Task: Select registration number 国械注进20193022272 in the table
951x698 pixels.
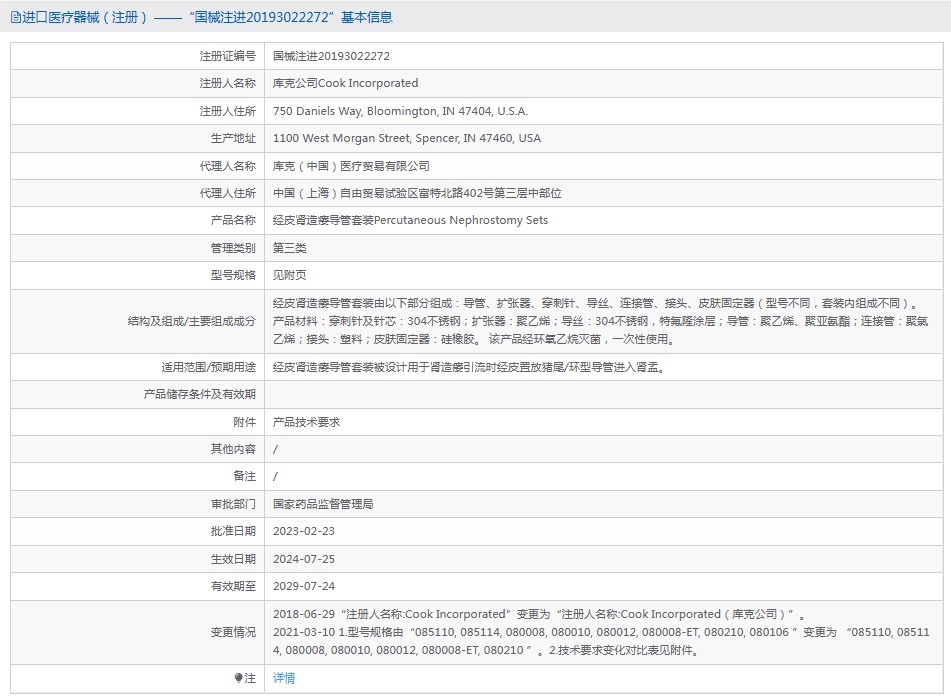Action: pyautogui.click(x=331, y=56)
